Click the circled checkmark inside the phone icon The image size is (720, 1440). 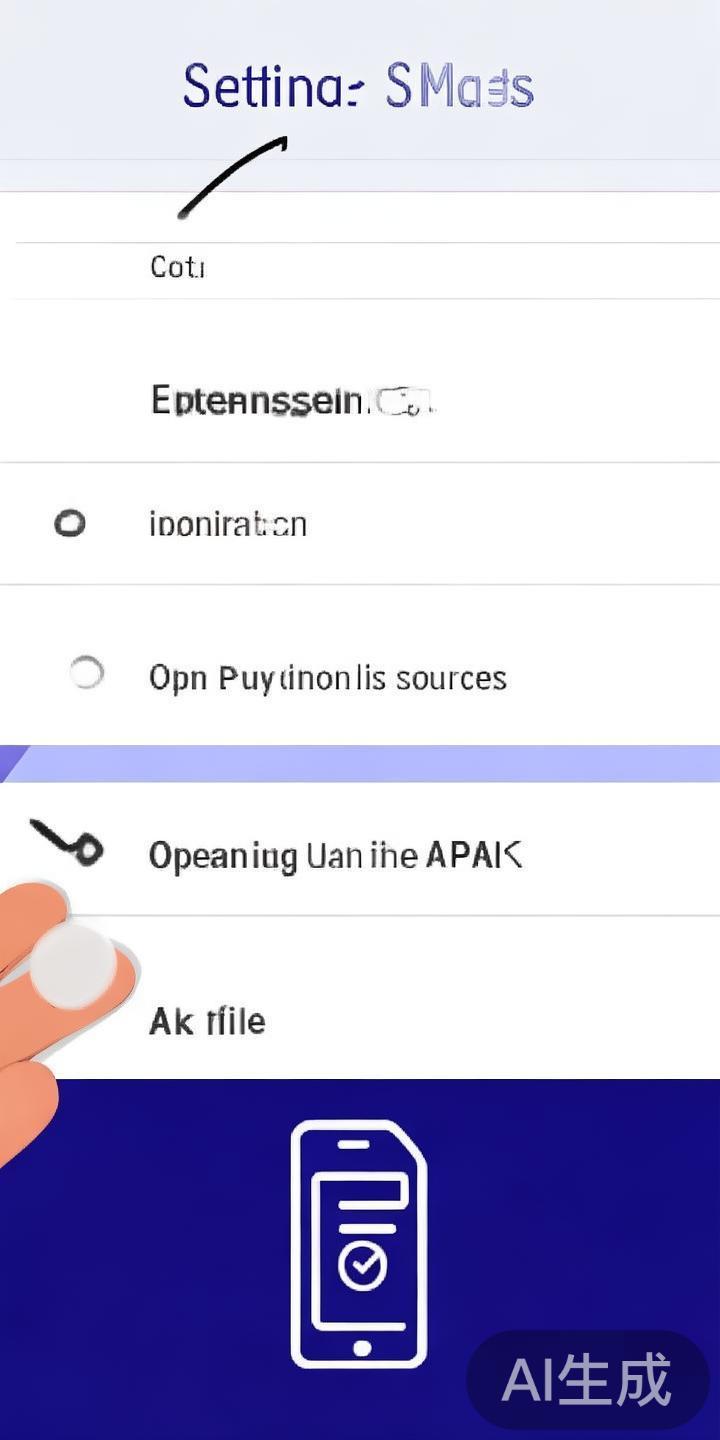(x=362, y=1266)
